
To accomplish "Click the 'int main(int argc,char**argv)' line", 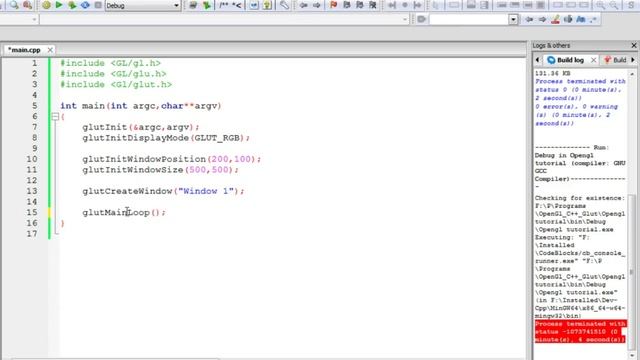I will click(x=140, y=106).
